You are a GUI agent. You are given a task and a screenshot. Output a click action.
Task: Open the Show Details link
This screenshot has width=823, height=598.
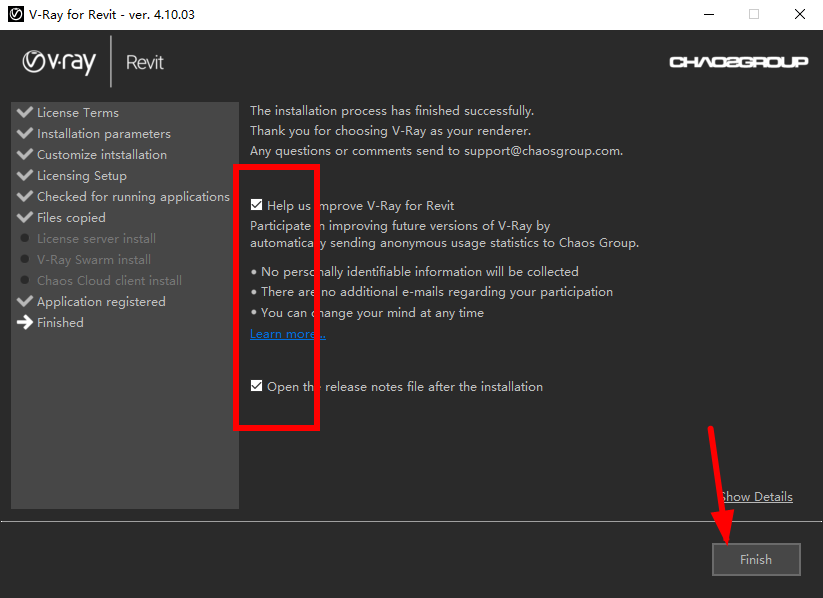click(x=756, y=497)
